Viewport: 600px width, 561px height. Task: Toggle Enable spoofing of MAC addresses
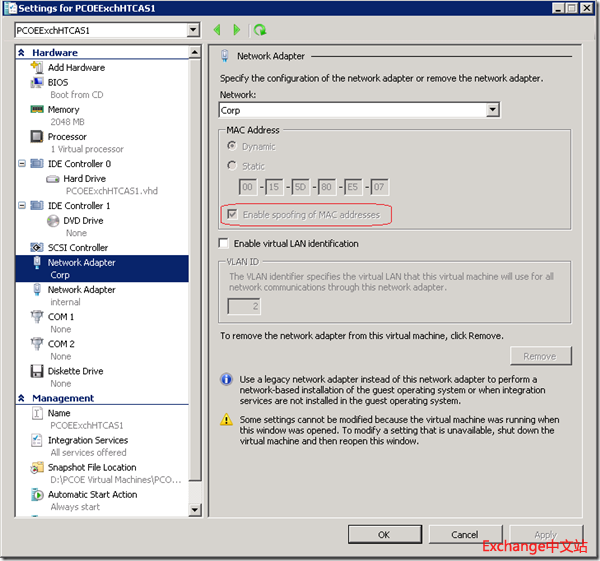click(x=234, y=215)
